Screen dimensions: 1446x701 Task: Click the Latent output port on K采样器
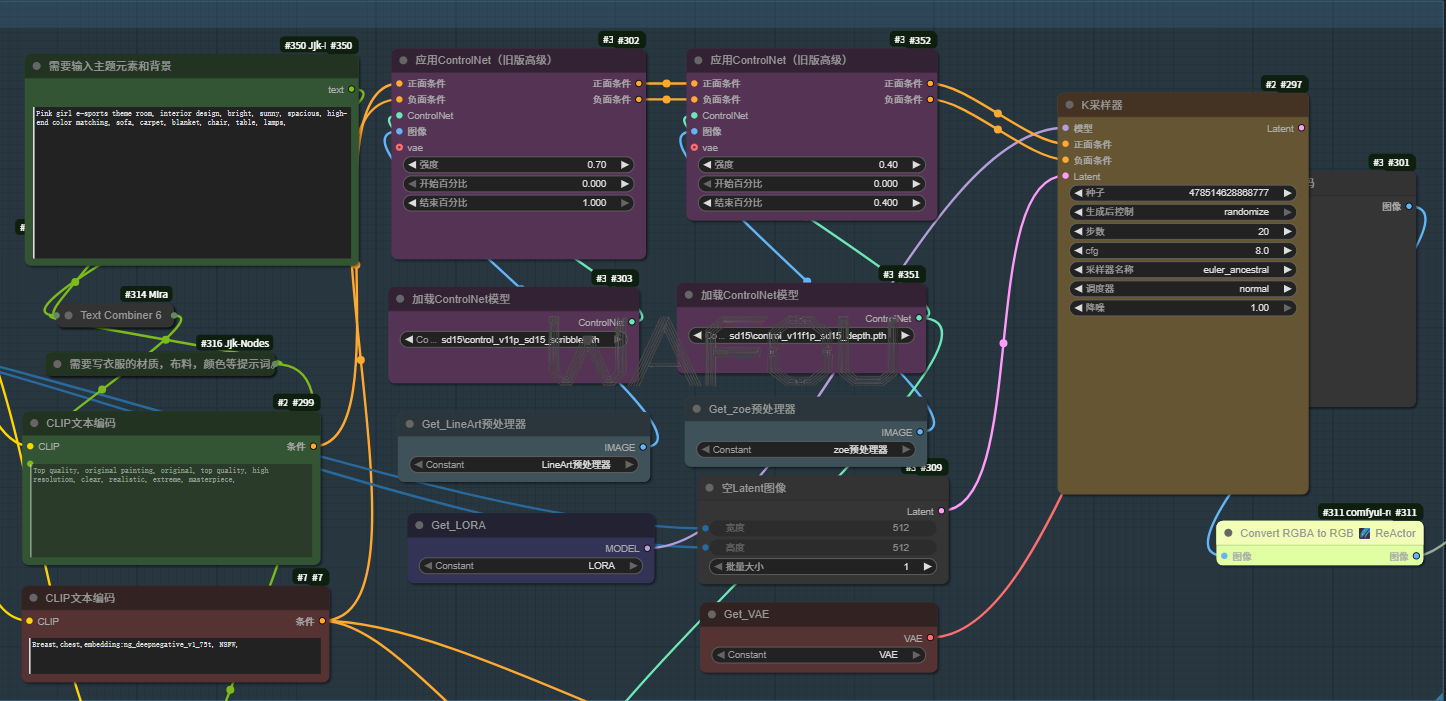(1301, 128)
